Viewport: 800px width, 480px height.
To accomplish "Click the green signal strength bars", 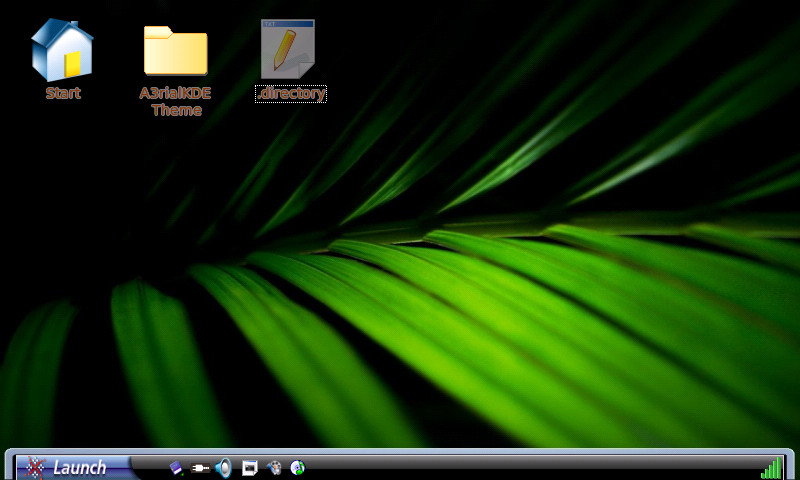I will click(770, 467).
